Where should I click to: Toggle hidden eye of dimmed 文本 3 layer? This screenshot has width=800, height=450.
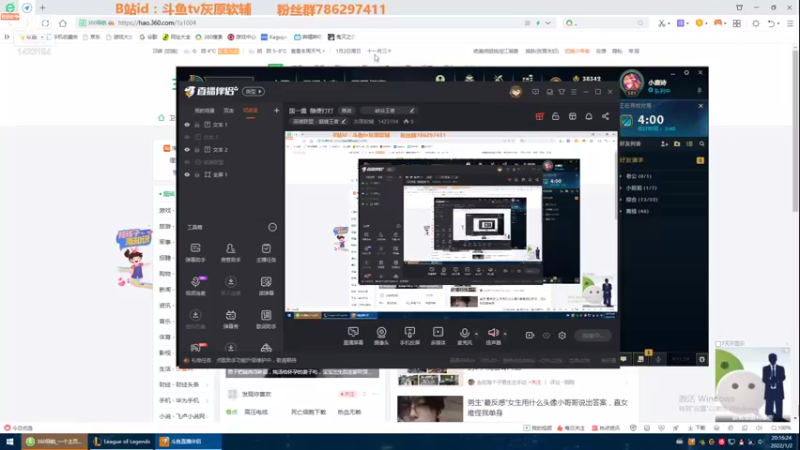tap(187, 137)
